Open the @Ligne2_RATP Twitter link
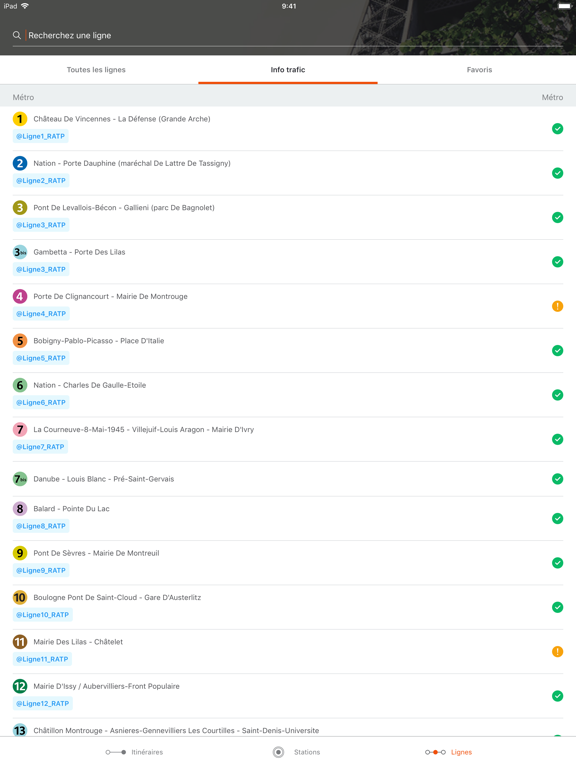This screenshot has height=768, width=576. click(41, 181)
